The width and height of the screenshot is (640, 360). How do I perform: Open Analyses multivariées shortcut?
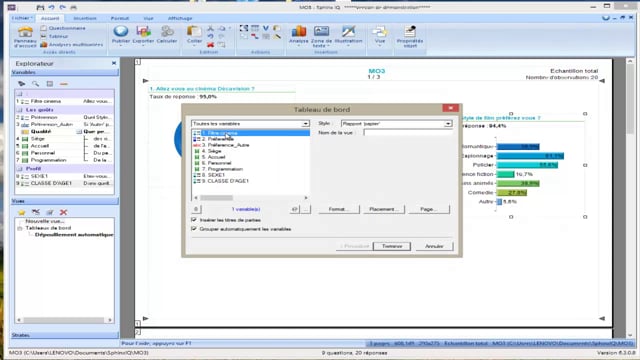(x=72, y=44)
